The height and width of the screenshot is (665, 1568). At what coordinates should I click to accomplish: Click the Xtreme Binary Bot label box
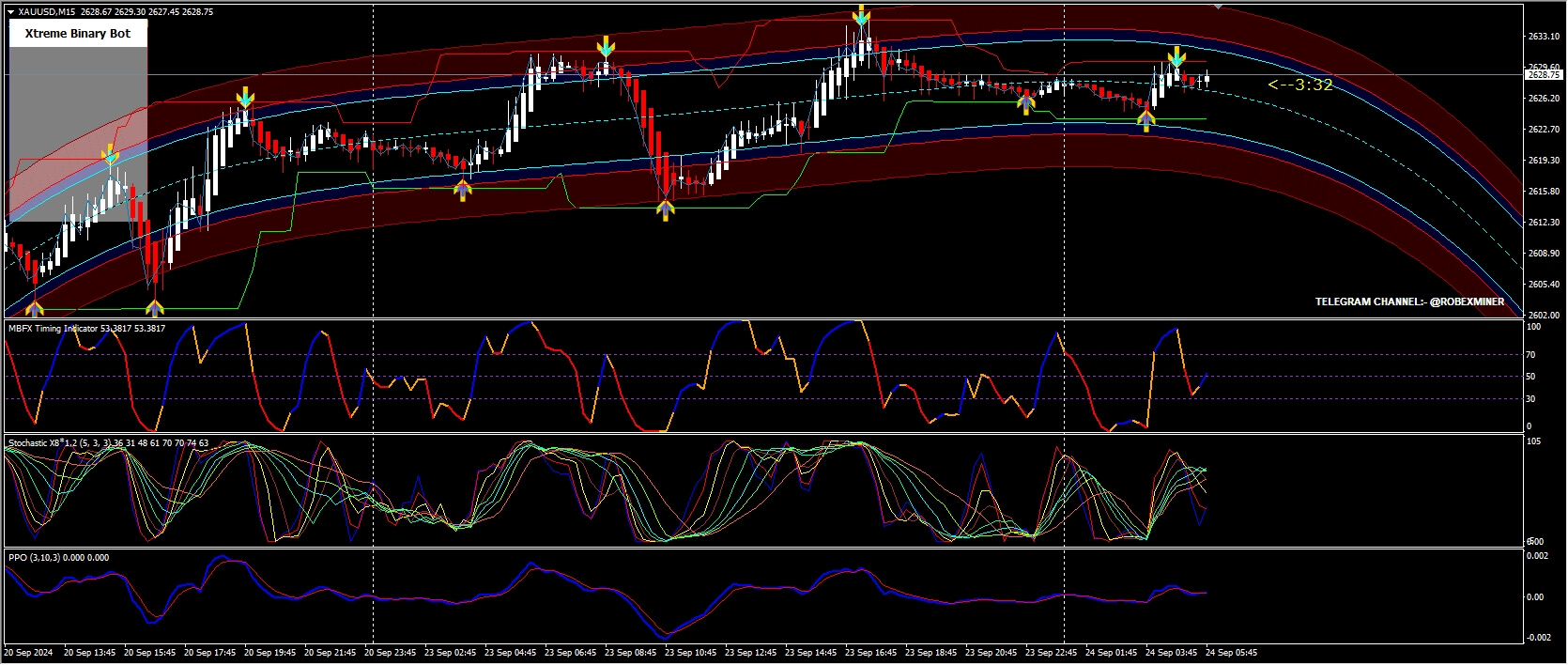78,34
